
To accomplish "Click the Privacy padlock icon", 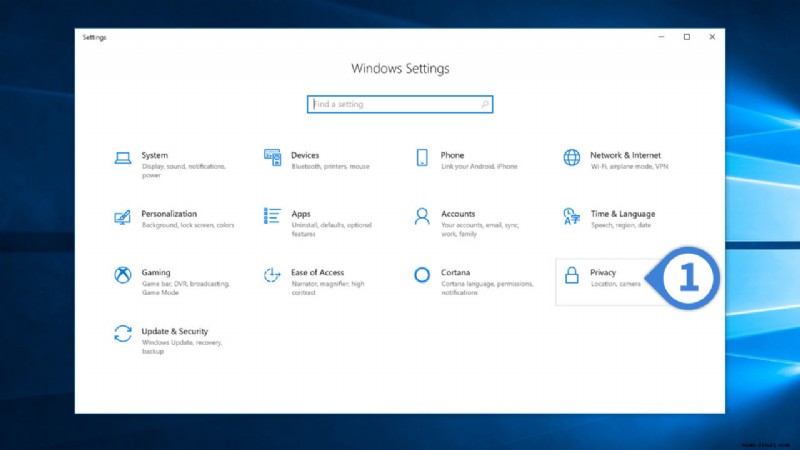I will coord(571,275).
